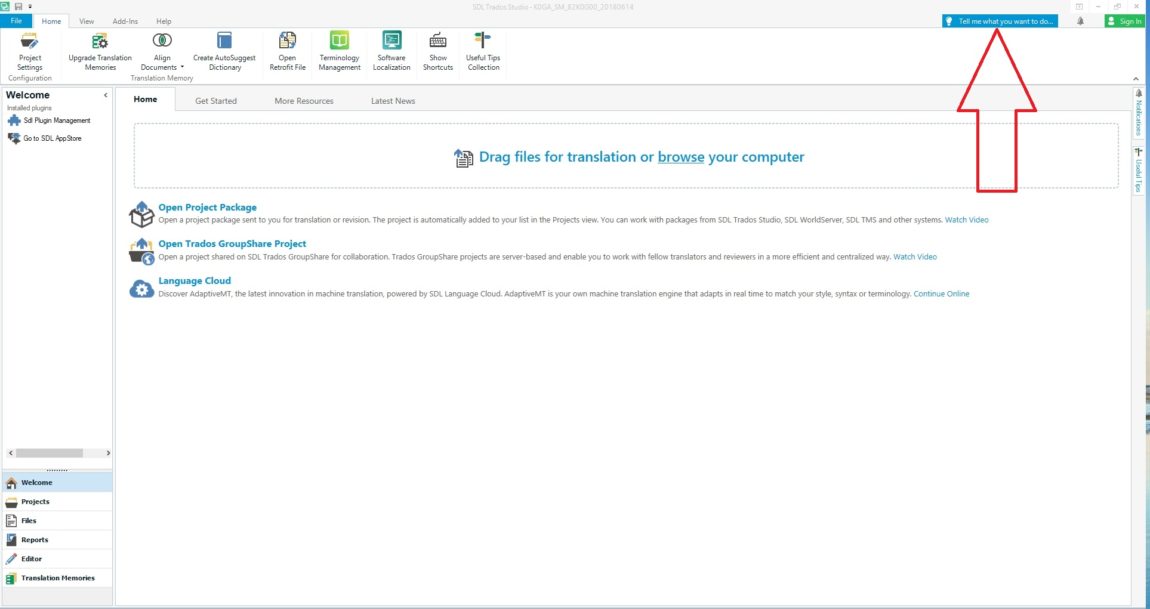Follow the Continue Online link
Screen dimensions: 1150x609
941,293
